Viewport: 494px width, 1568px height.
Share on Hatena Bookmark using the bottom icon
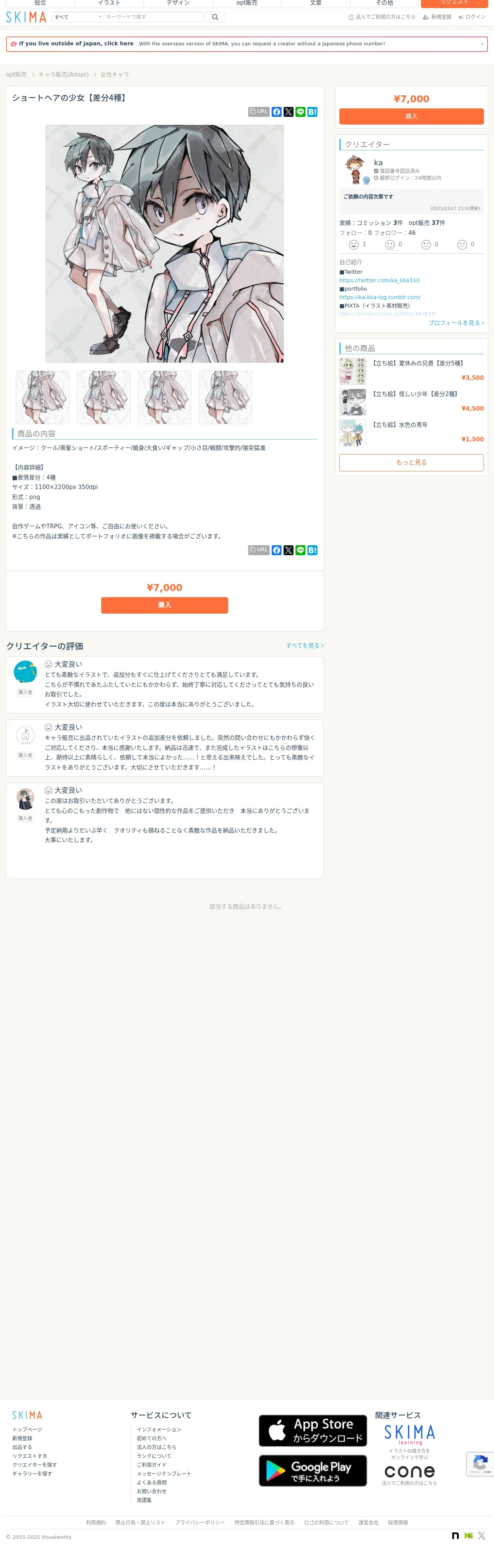click(x=312, y=550)
